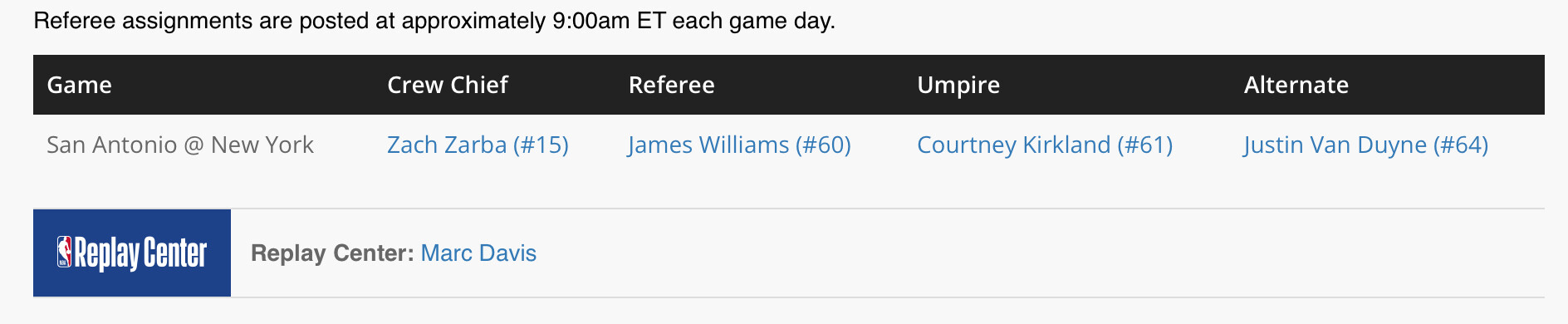This screenshot has height=324, width=1568.
Task: Click the NBA logo in Replay Center banner
Action: 64,252
